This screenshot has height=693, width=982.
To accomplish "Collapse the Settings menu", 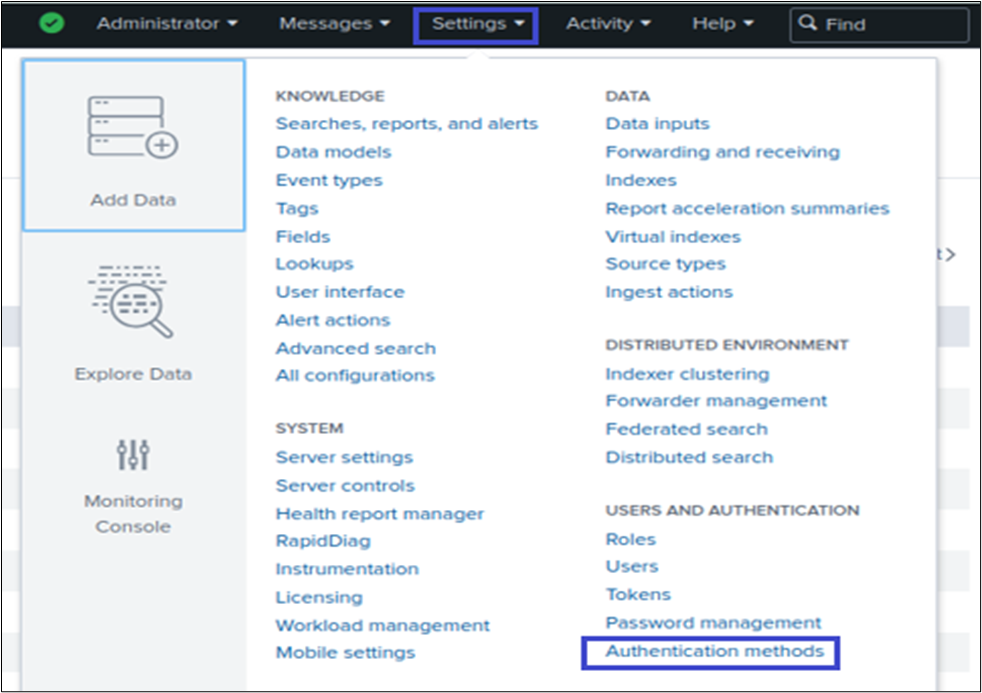I will point(475,24).
